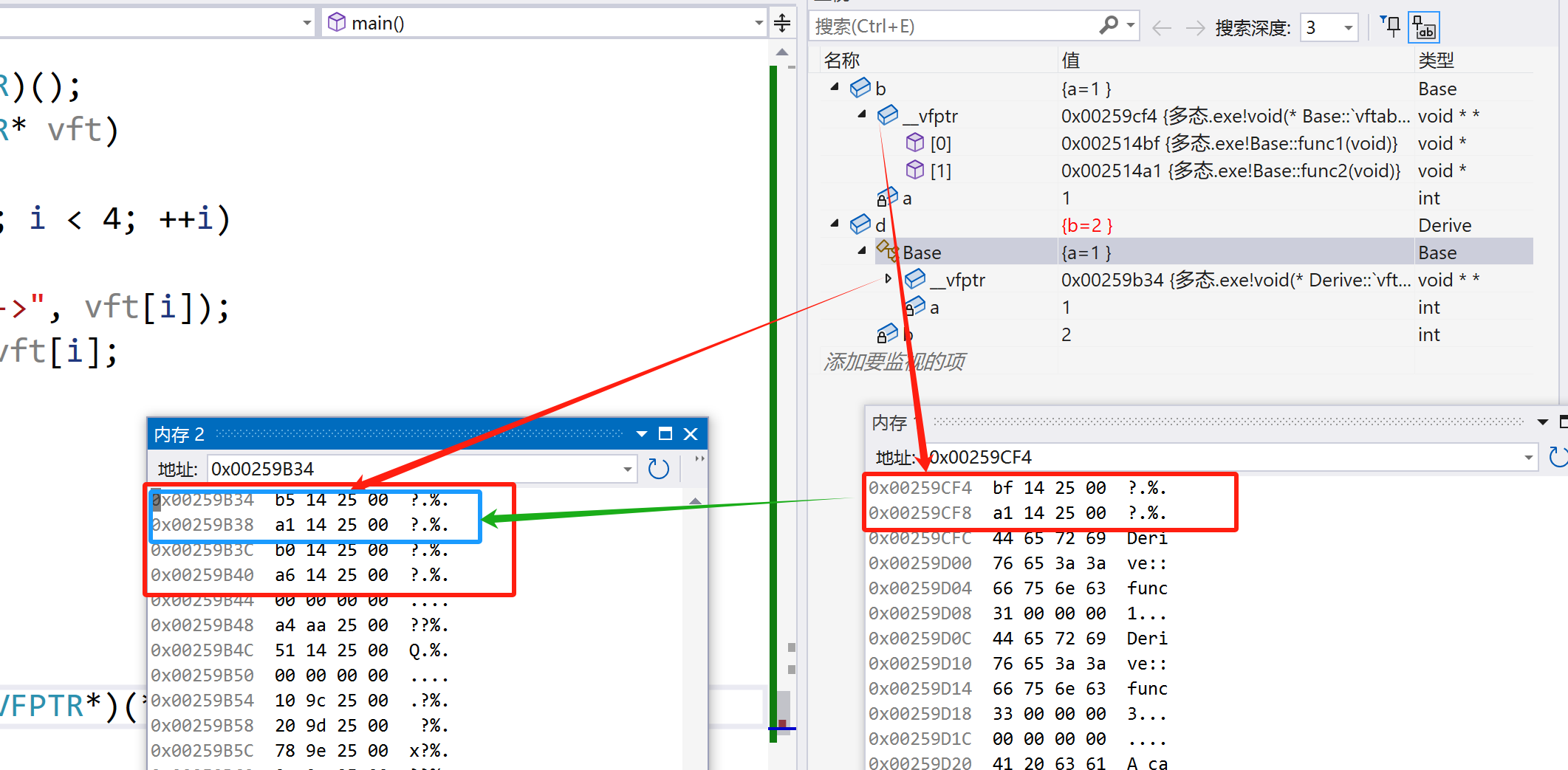Open the 搜索深度 value dropdown
The width and height of the screenshot is (1568, 770).
(x=1349, y=28)
